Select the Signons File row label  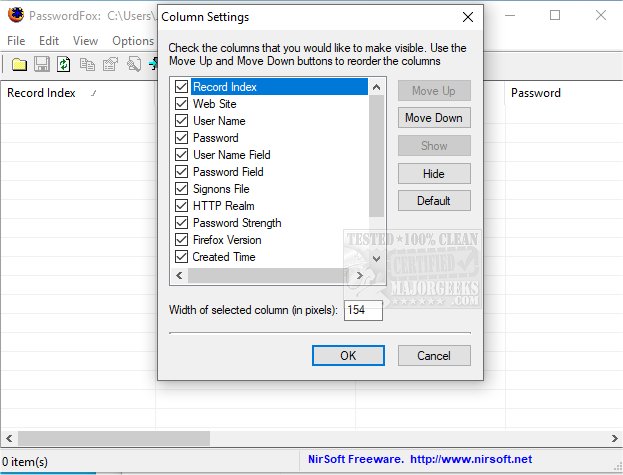click(221, 189)
